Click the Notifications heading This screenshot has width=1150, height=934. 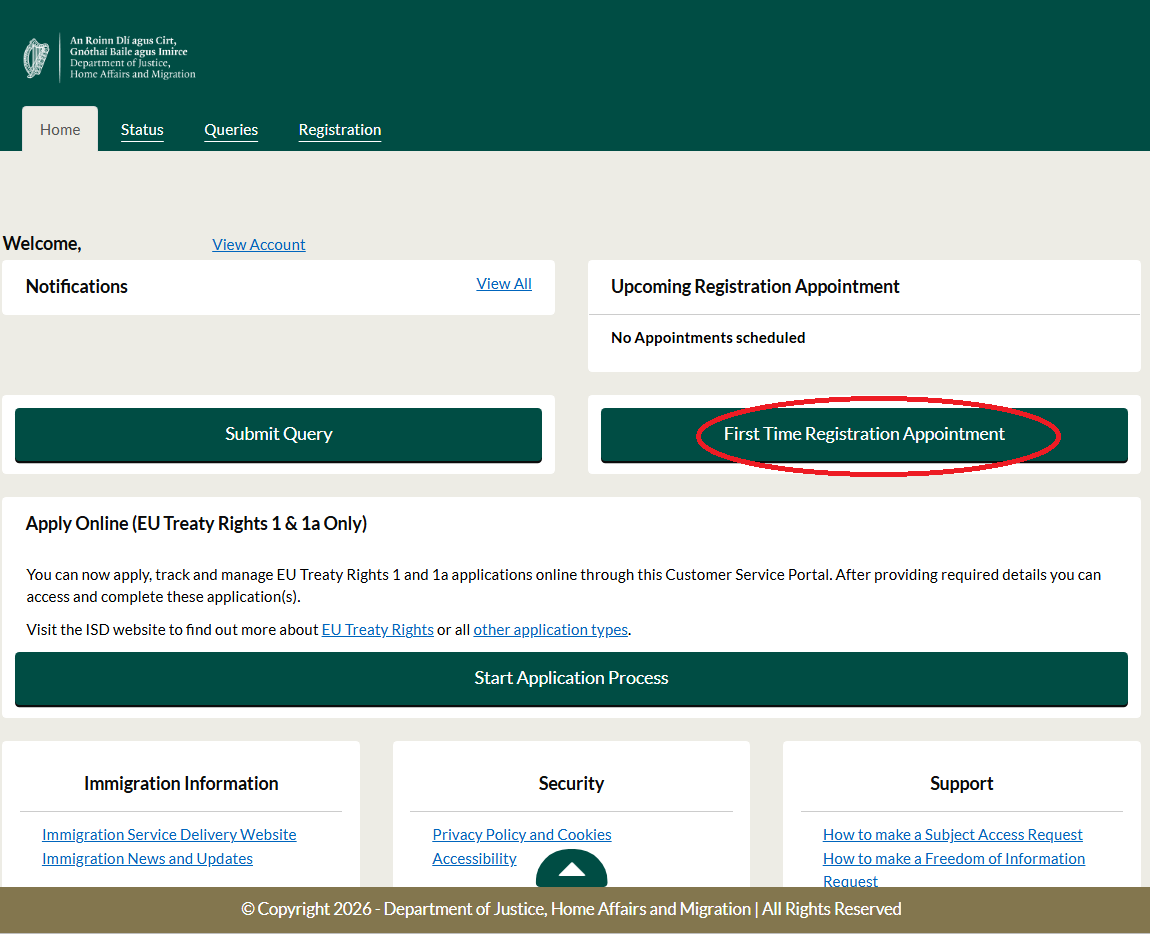77,286
